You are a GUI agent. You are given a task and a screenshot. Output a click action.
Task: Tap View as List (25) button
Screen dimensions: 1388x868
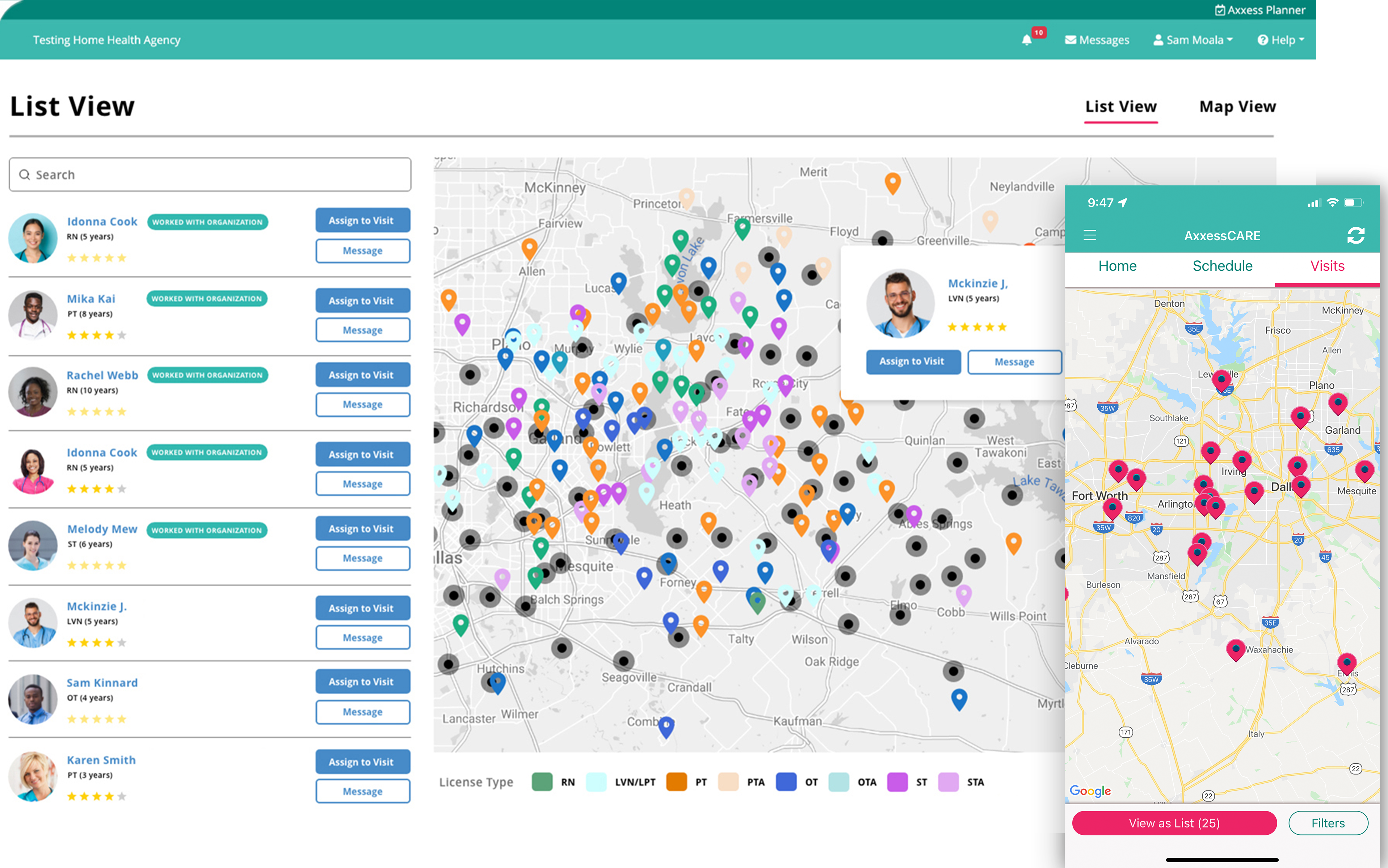coord(1174,823)
